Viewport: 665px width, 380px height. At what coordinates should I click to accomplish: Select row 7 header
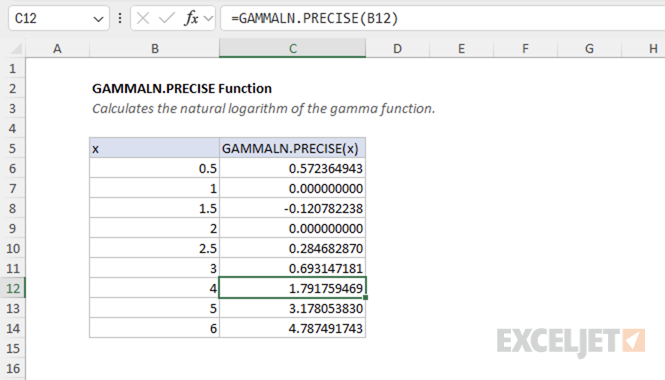tap(13, 188)
